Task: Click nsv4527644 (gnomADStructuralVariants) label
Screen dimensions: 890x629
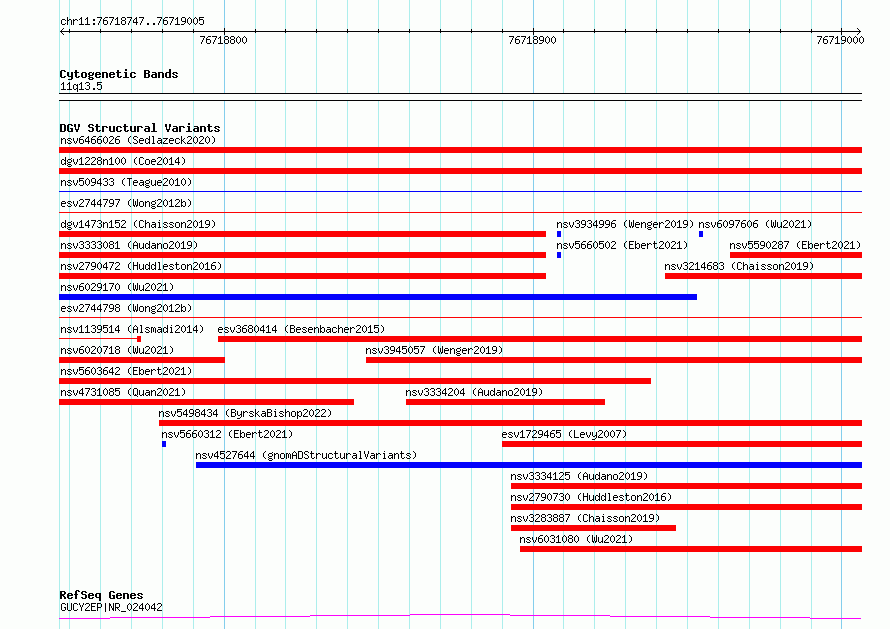Action: tap(306, 455)
